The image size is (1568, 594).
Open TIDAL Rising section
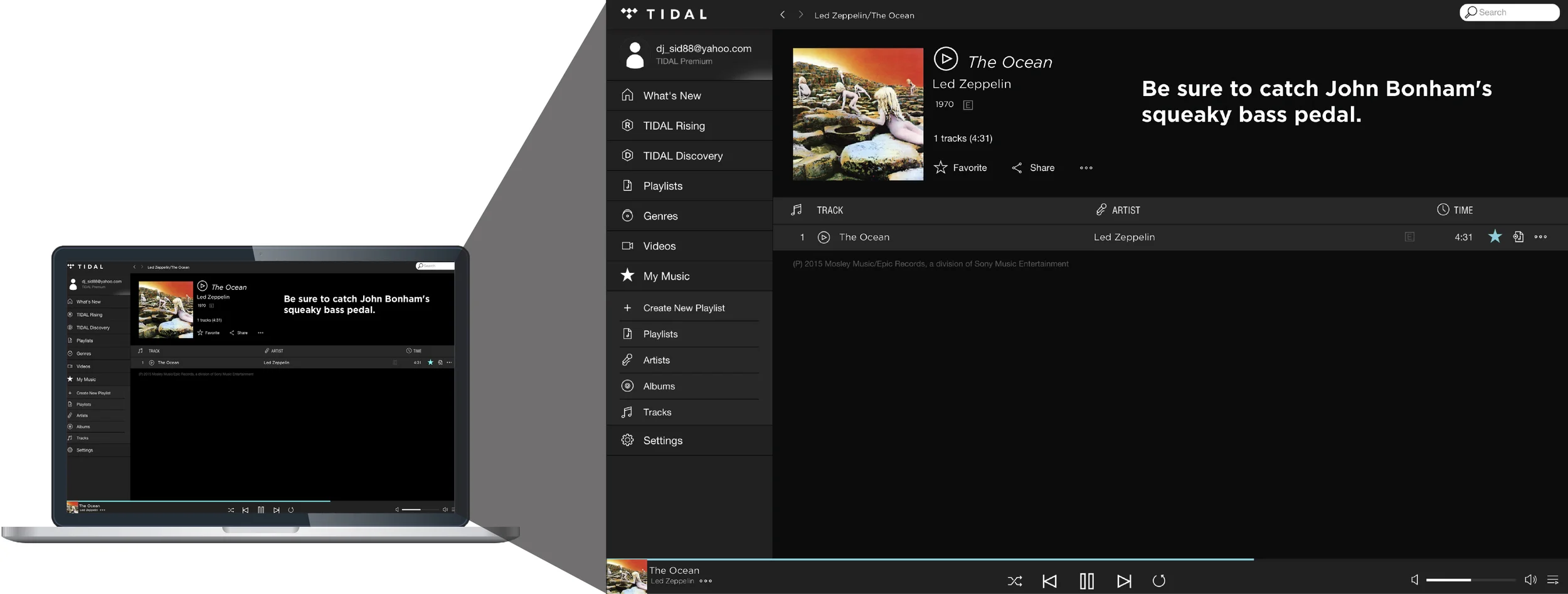coord(689,125)
